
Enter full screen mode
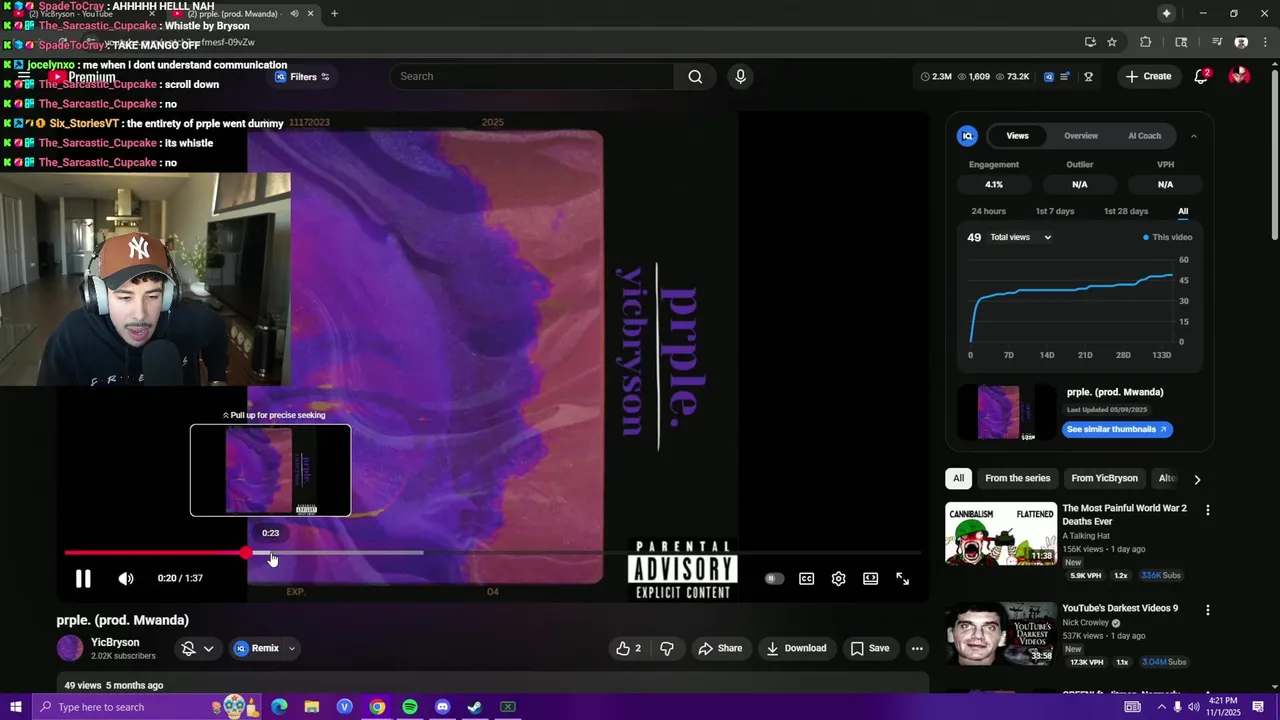[x=902, y=578]
